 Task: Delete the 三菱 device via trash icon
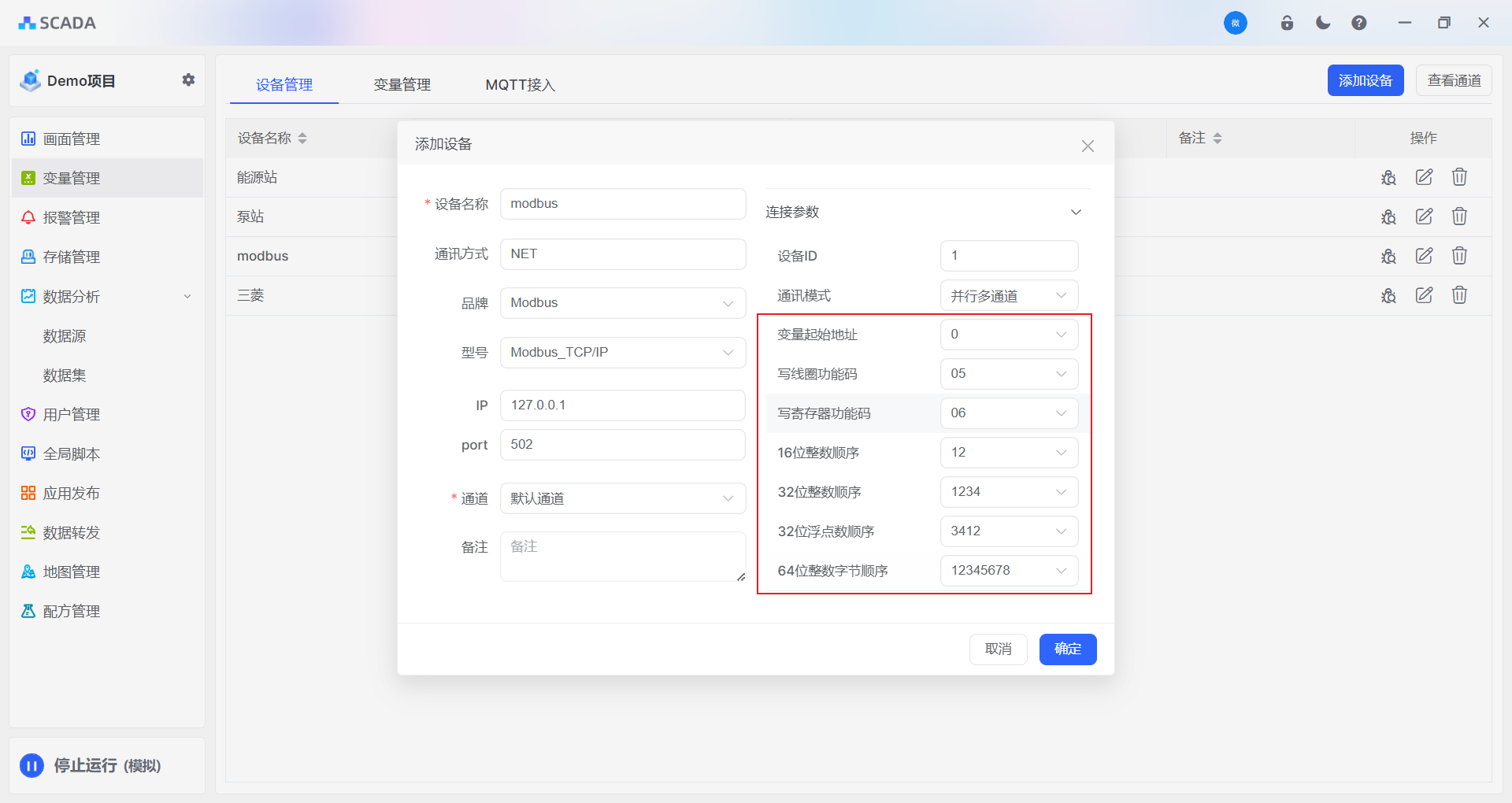click(1459, 295)
